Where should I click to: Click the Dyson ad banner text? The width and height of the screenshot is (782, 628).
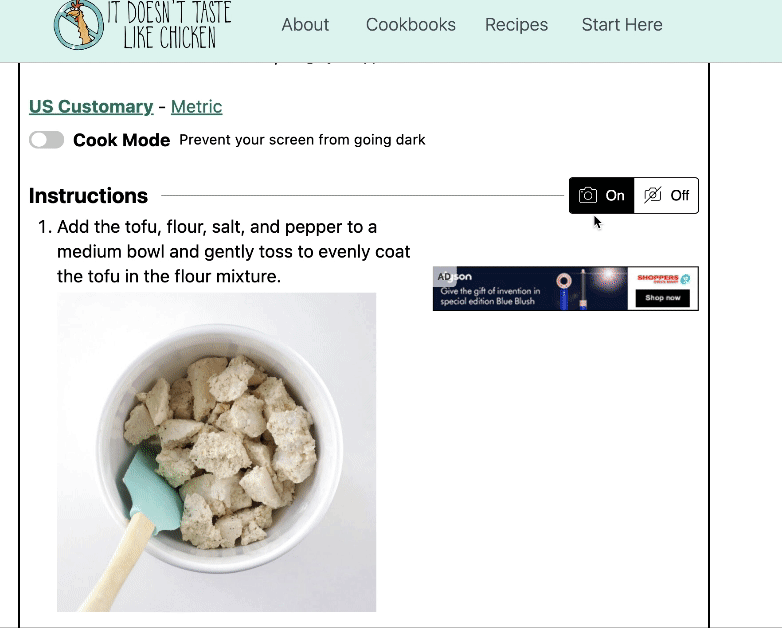(x=490, y=296)
